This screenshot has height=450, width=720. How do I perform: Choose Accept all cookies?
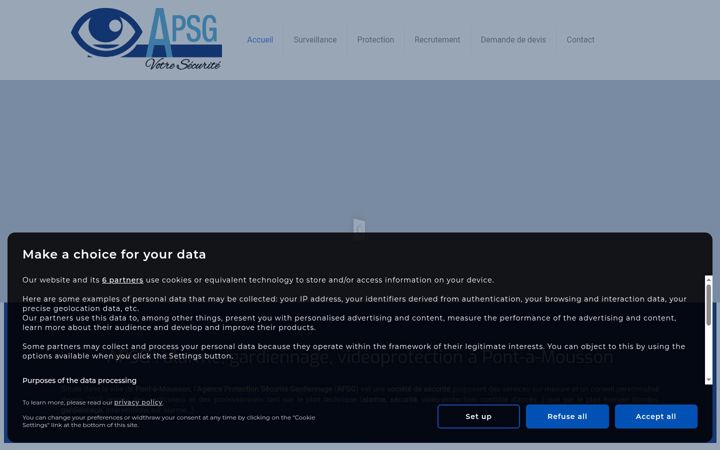click(x=656, y=416)
